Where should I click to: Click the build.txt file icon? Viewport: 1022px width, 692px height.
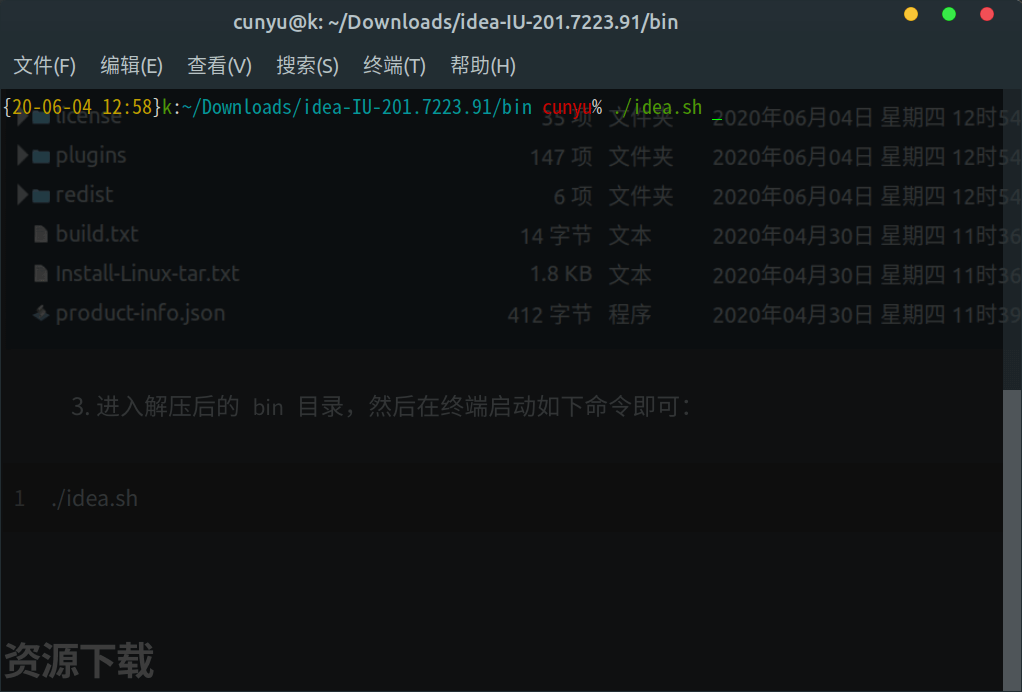41,234
